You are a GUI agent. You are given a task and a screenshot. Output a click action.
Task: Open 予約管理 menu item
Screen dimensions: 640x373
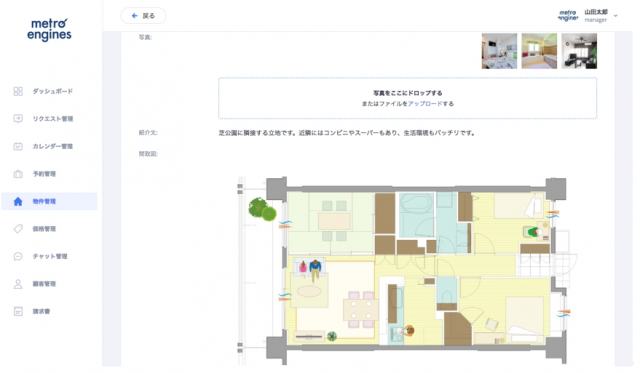[44, 174]
